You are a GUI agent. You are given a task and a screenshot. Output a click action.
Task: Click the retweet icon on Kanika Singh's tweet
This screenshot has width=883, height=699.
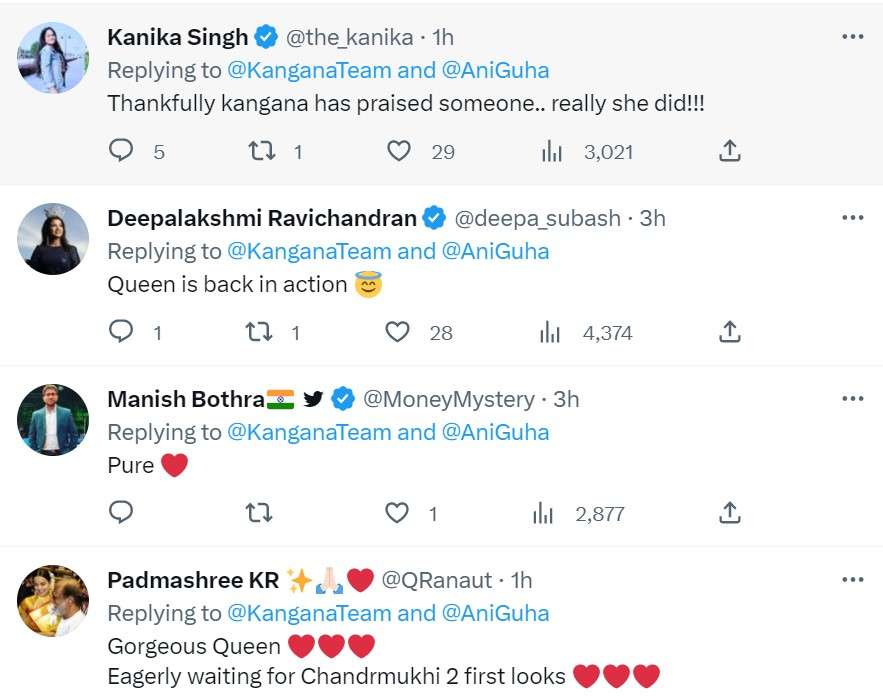click(x=260, y=151)
